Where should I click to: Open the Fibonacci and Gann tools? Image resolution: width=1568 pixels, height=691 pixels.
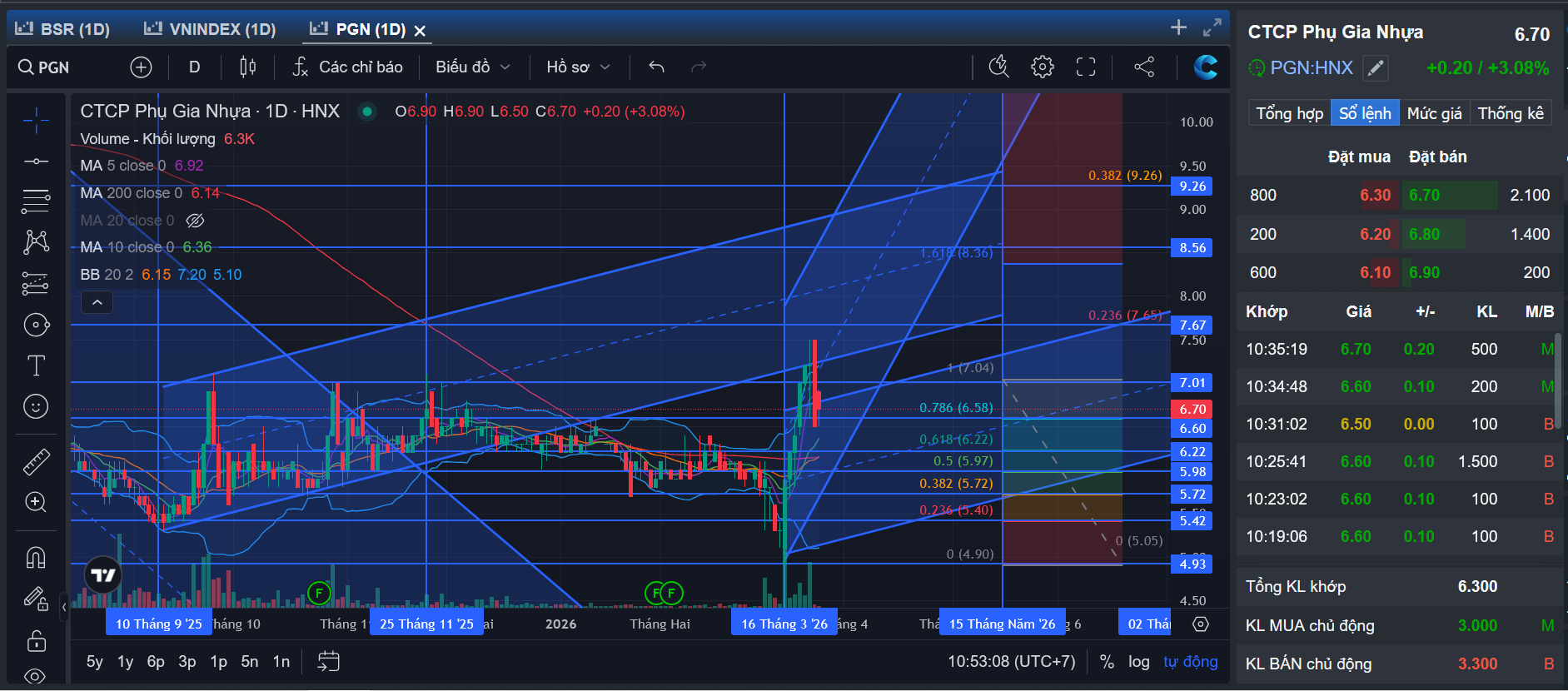click(x=36, y=201)
